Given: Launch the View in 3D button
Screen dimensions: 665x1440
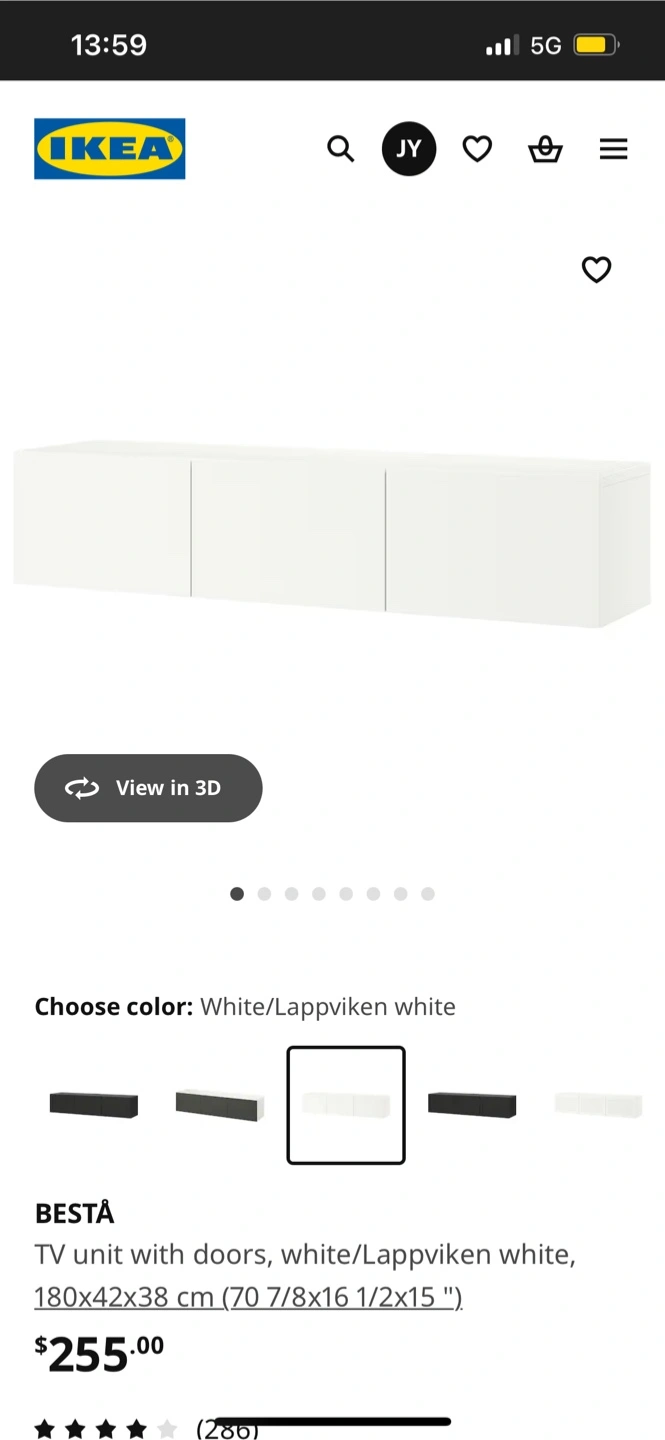Looking at the screenshot, I should 148,788.
